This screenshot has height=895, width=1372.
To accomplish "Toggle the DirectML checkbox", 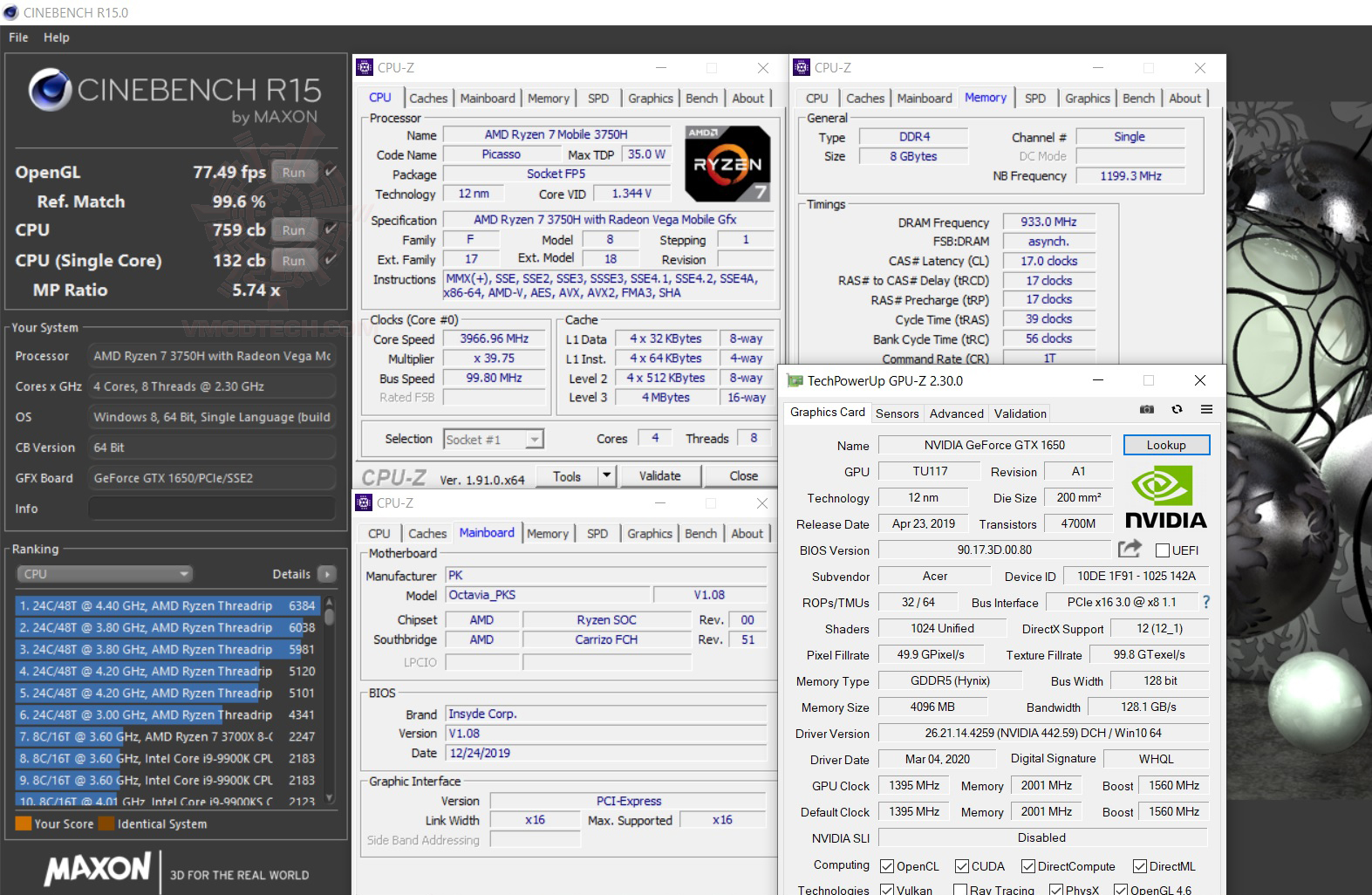I will [x=1140, y=866].
